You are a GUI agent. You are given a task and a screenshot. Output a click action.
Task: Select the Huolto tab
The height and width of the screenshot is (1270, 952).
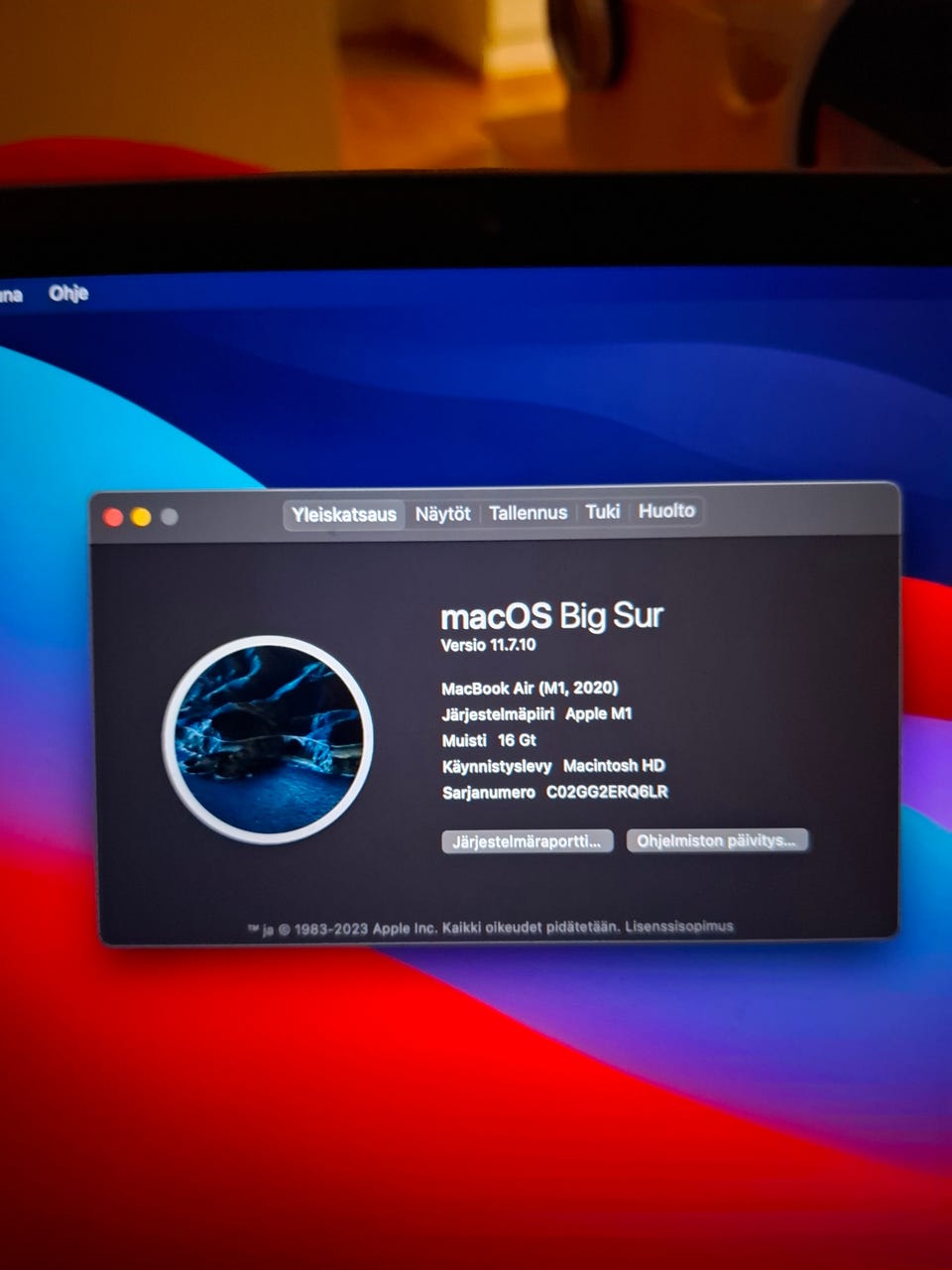pyautogui.click(x=666, y=510)
